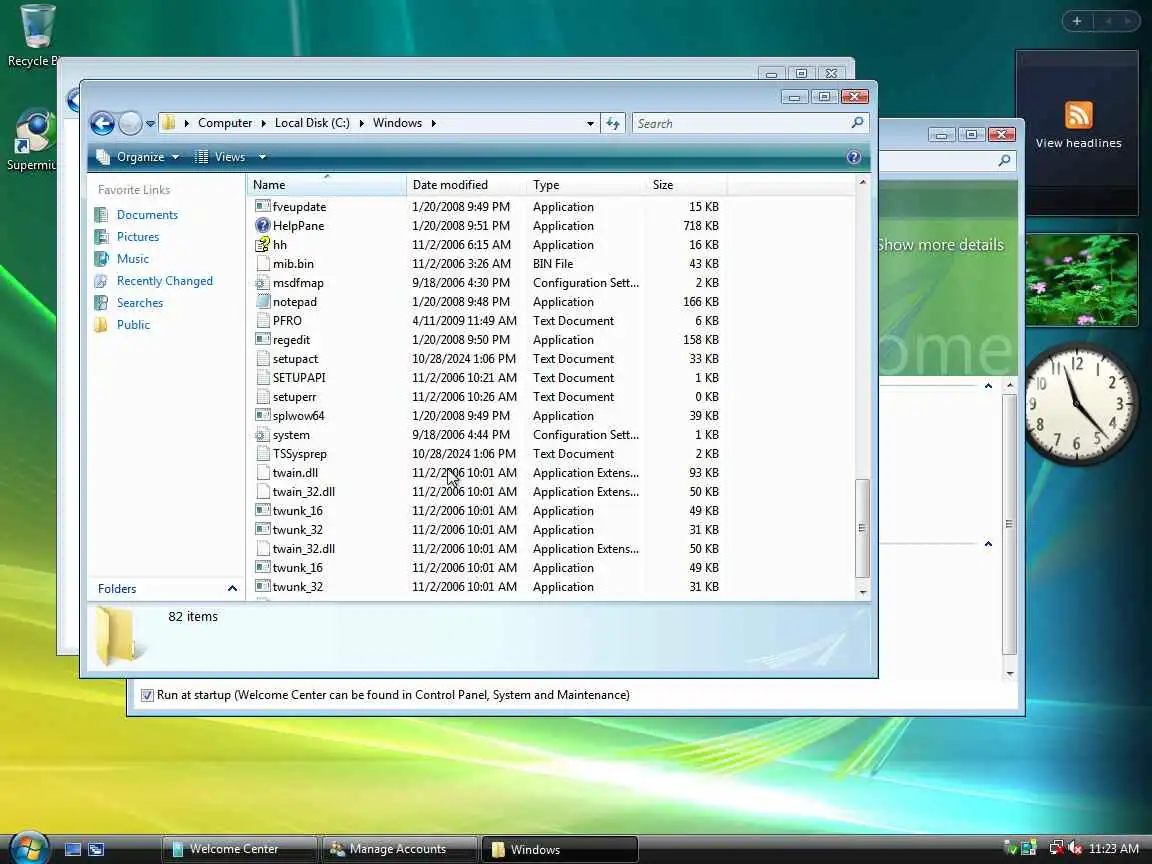
Task: Collapse the lower section chevron in Welcome Center
Action: (x=988, y=544)
